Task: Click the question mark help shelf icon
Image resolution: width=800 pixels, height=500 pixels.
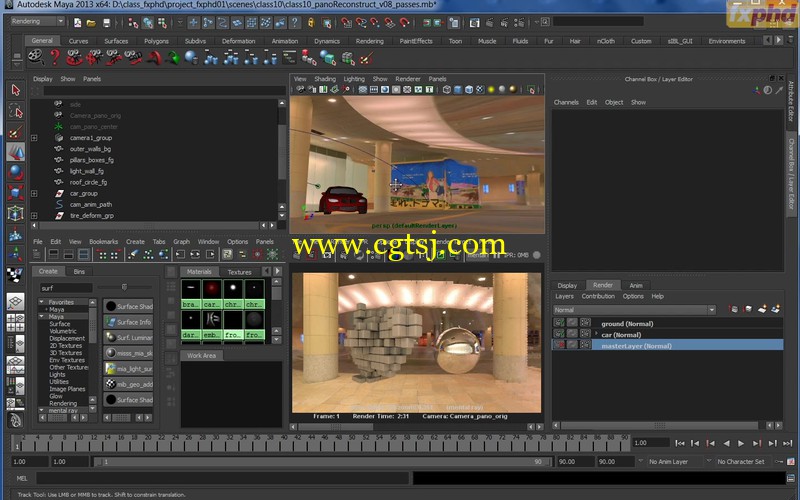Action: tap(55, 58)
